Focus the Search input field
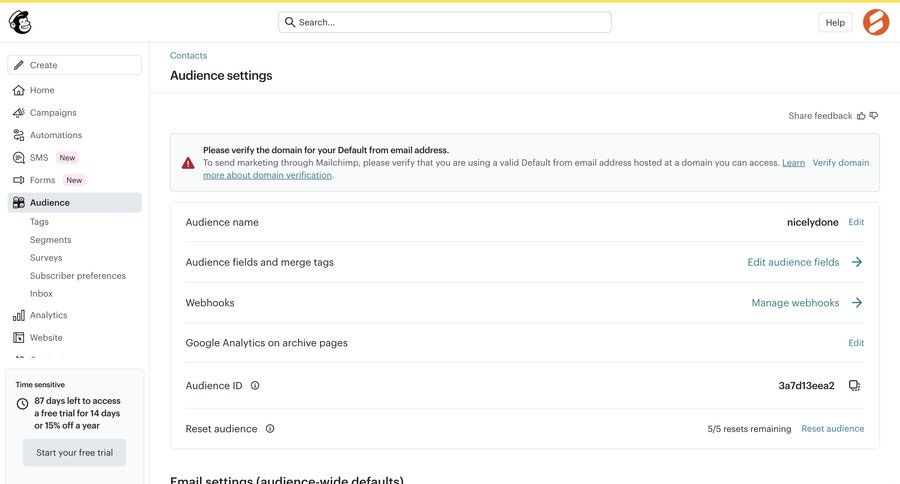Screen dimensions: 900x484 pos(445,22)
